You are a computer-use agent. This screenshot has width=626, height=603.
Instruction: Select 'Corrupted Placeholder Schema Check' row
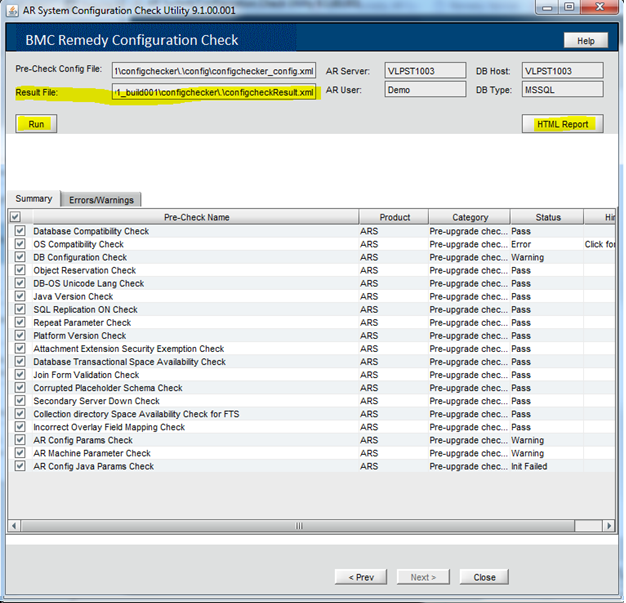[x=311, y=388]
